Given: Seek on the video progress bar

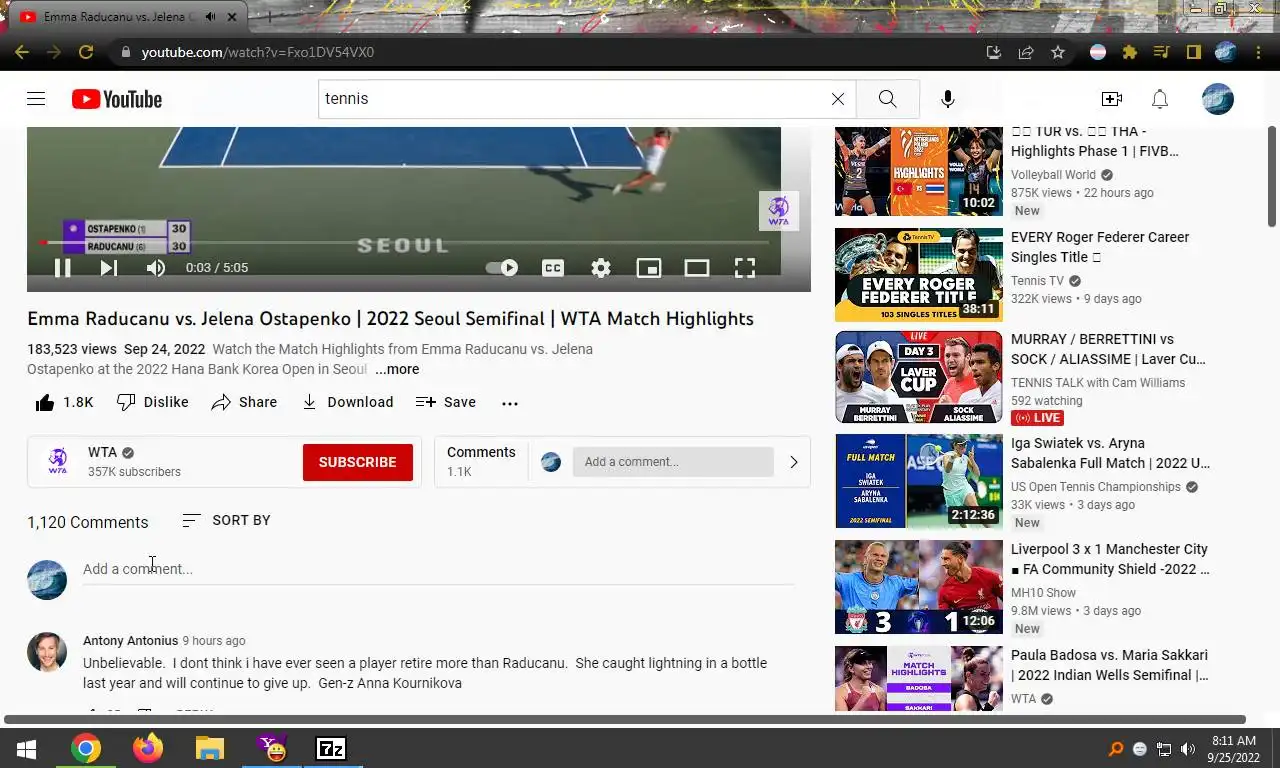Looking at the screenshot, I should pos(405,243).
